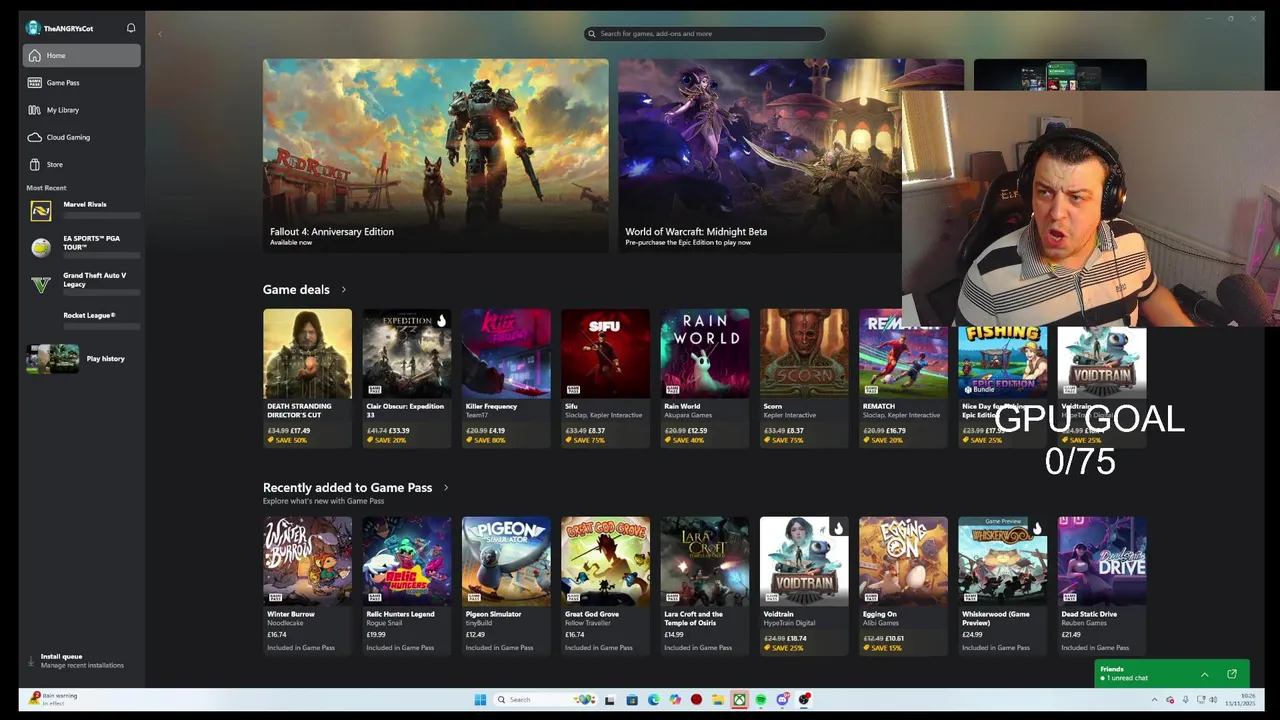Open Cloud Gaming in the sidebar
Image resolution: width=1280 pixels, height=720 pixels.
click(x=82, y=137)
